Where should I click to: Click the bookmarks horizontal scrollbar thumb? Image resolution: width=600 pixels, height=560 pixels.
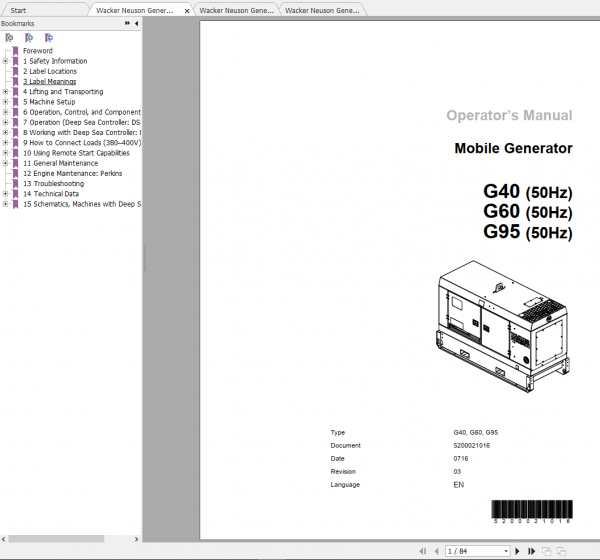tap(56, 539)
